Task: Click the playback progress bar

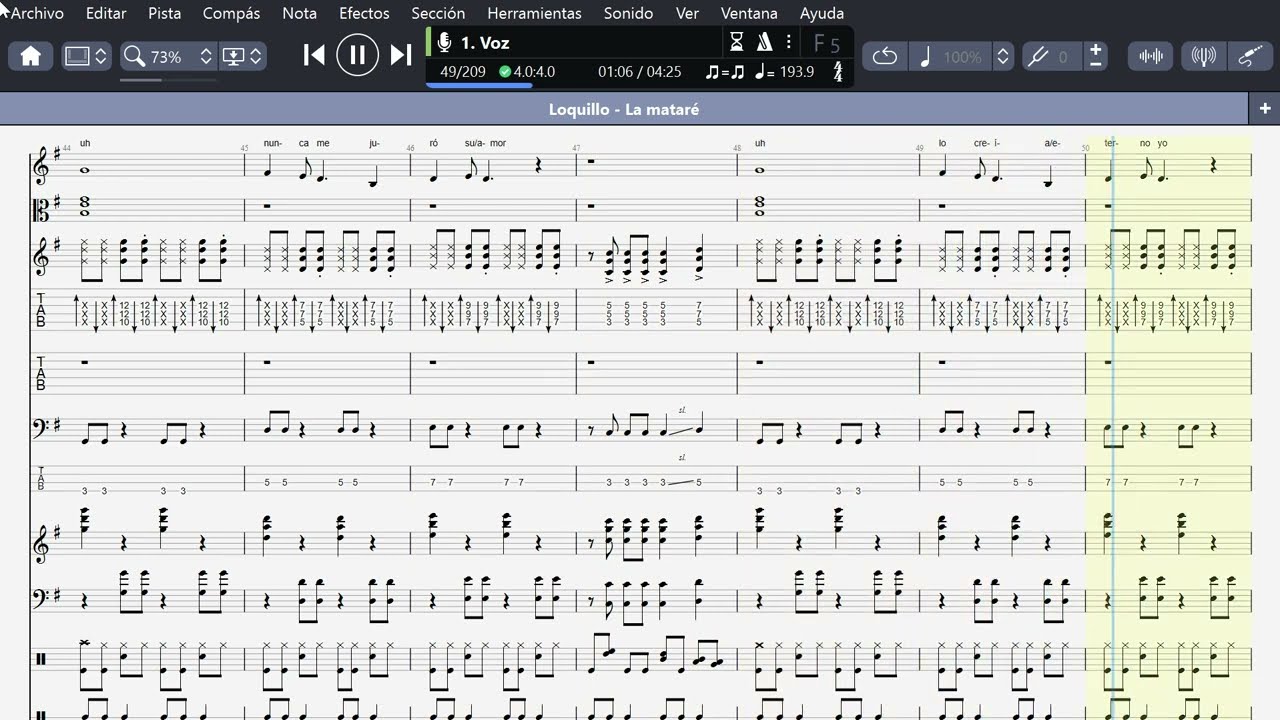Action: [x=640, y=86]
